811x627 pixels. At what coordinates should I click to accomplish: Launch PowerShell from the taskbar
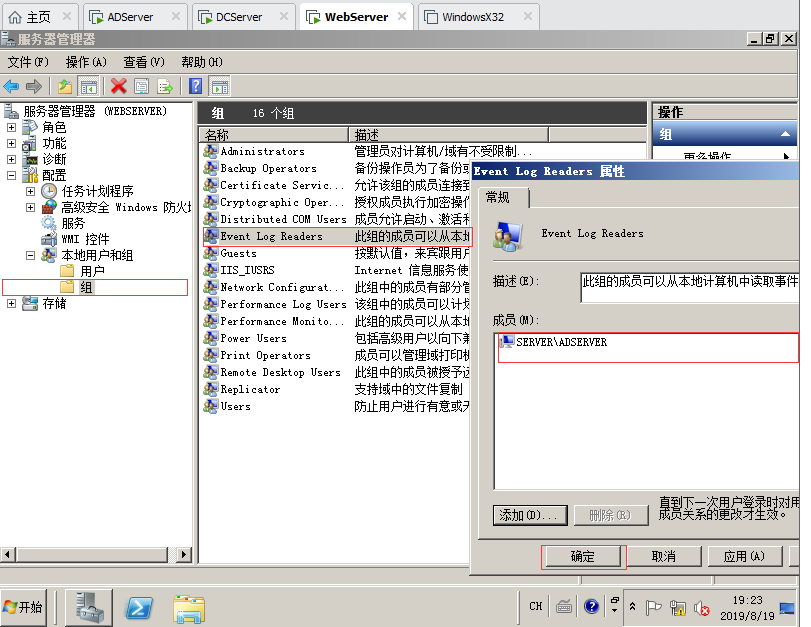[x=139, y=607]
